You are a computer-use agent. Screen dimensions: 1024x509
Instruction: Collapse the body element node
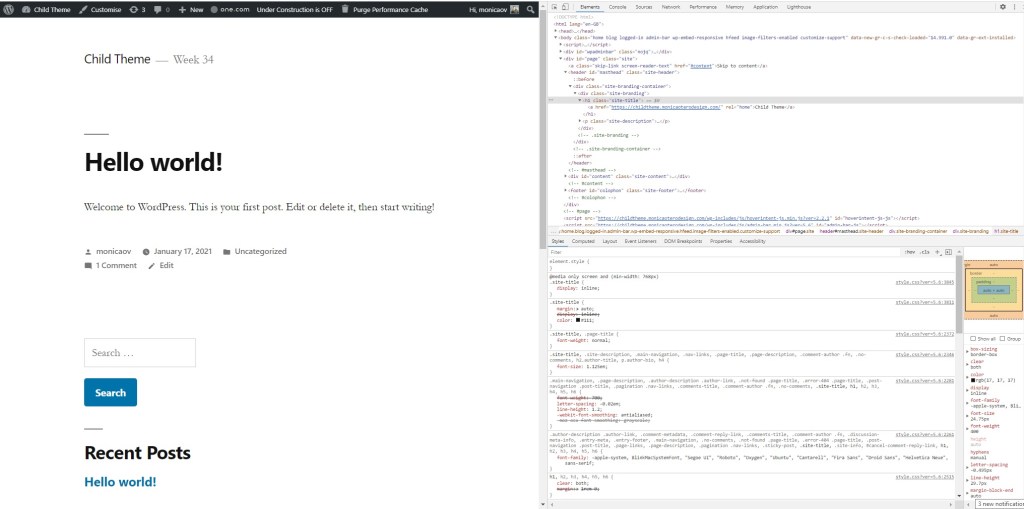pyautogui.click(x=554, y=37)
